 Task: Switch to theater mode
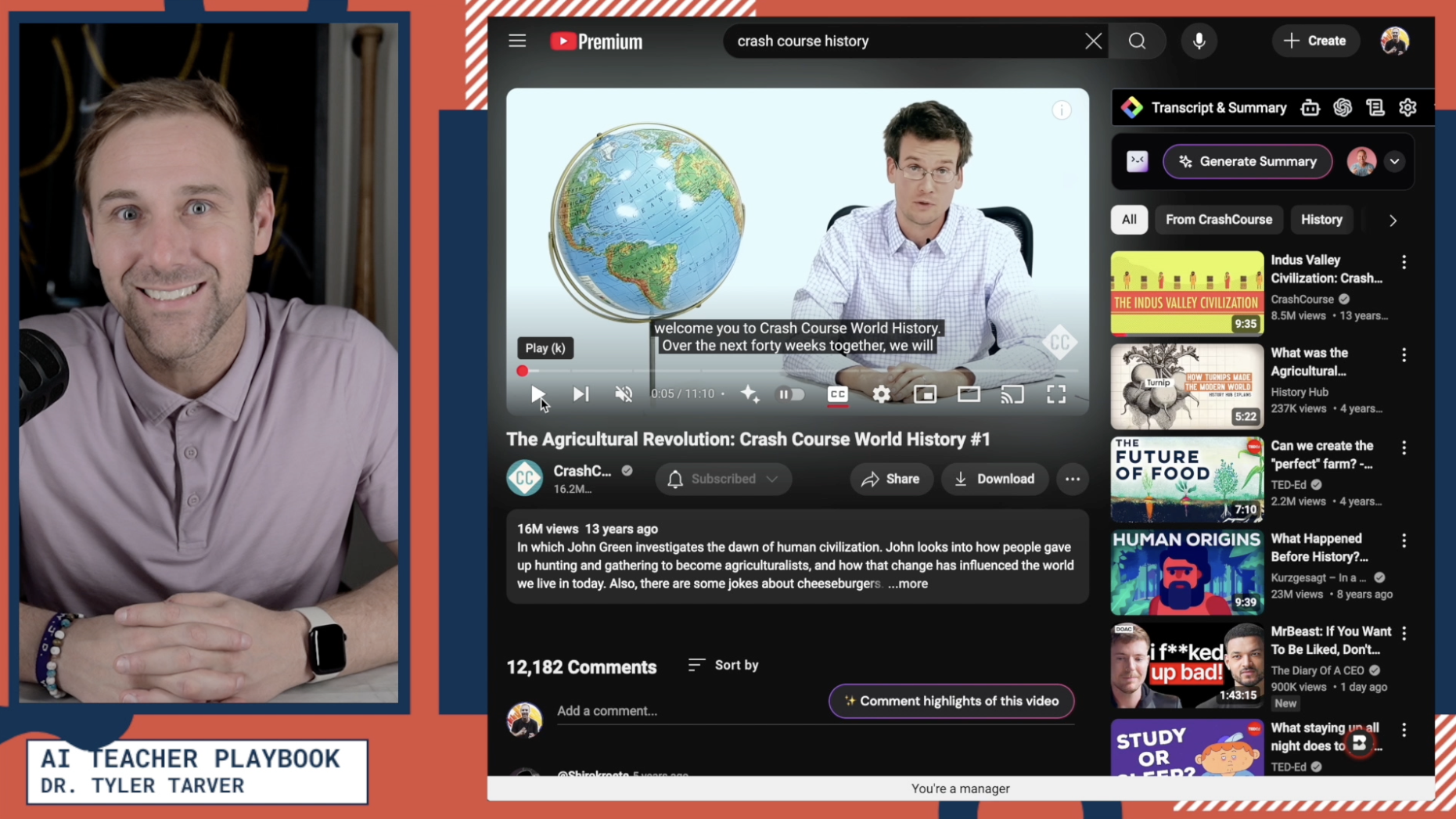point(969,394)
